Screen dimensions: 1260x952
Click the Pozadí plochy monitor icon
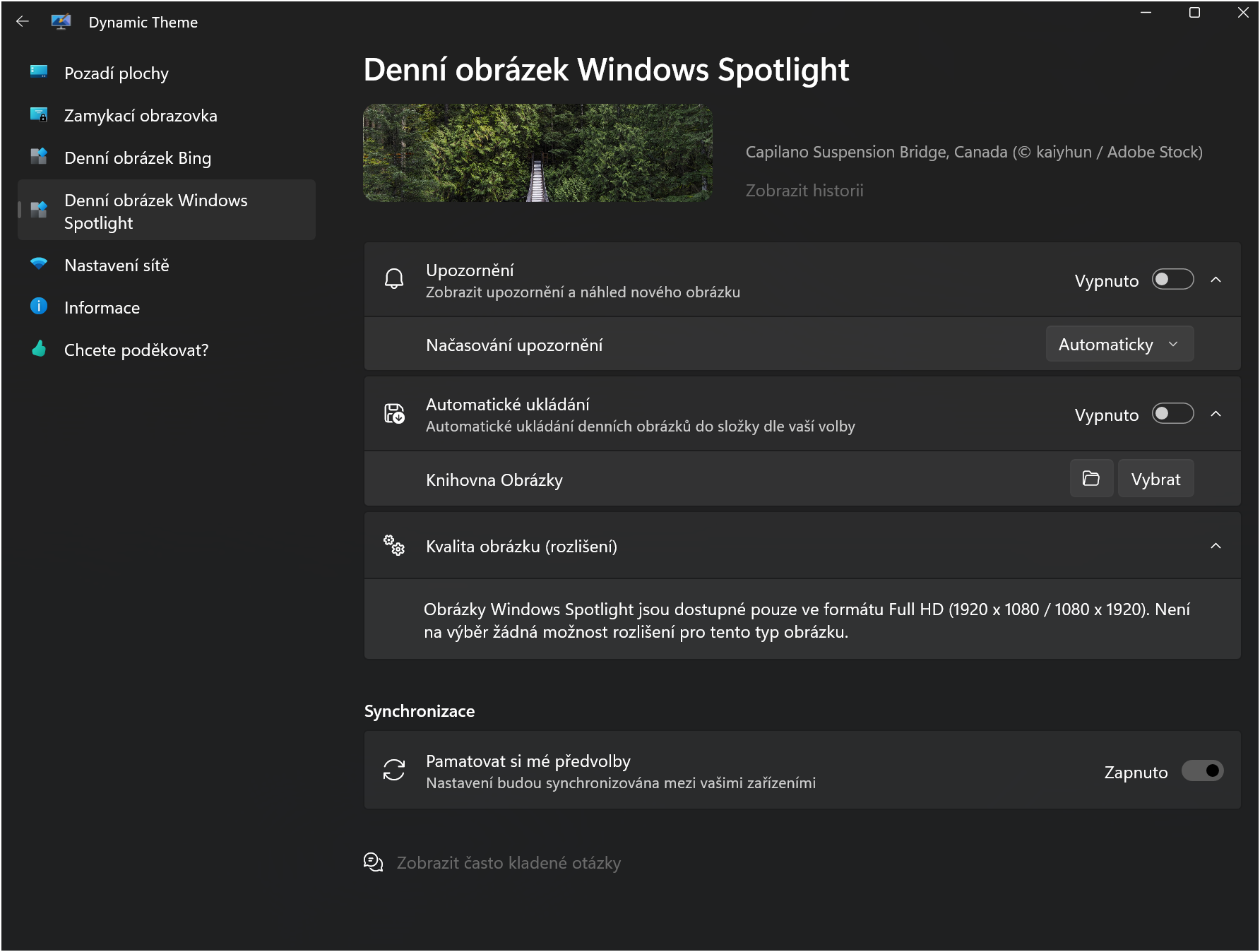tap(39, 71)
